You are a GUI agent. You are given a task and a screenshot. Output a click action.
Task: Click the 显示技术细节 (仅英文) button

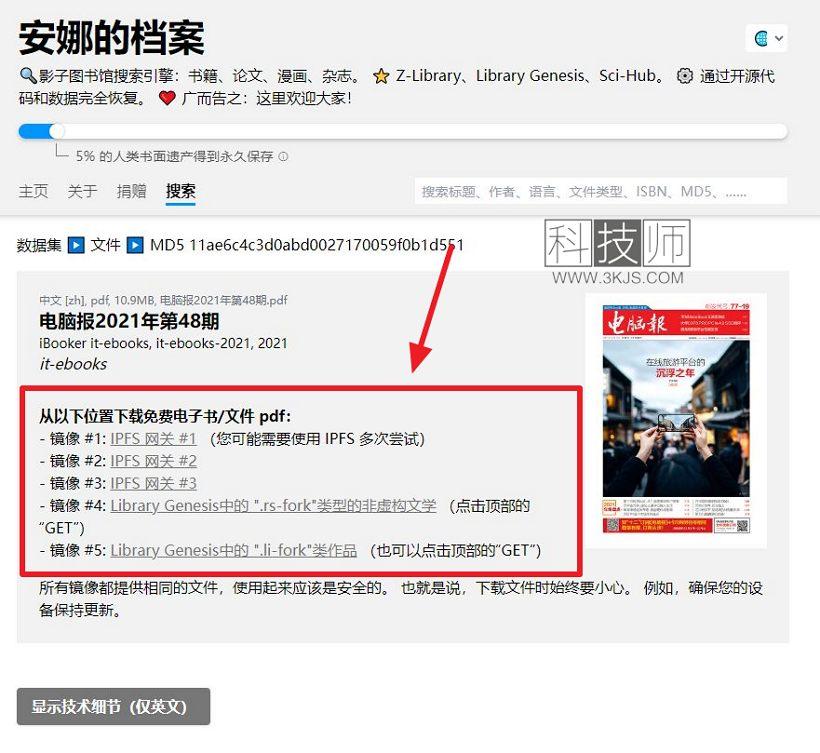tap(113, 706)
